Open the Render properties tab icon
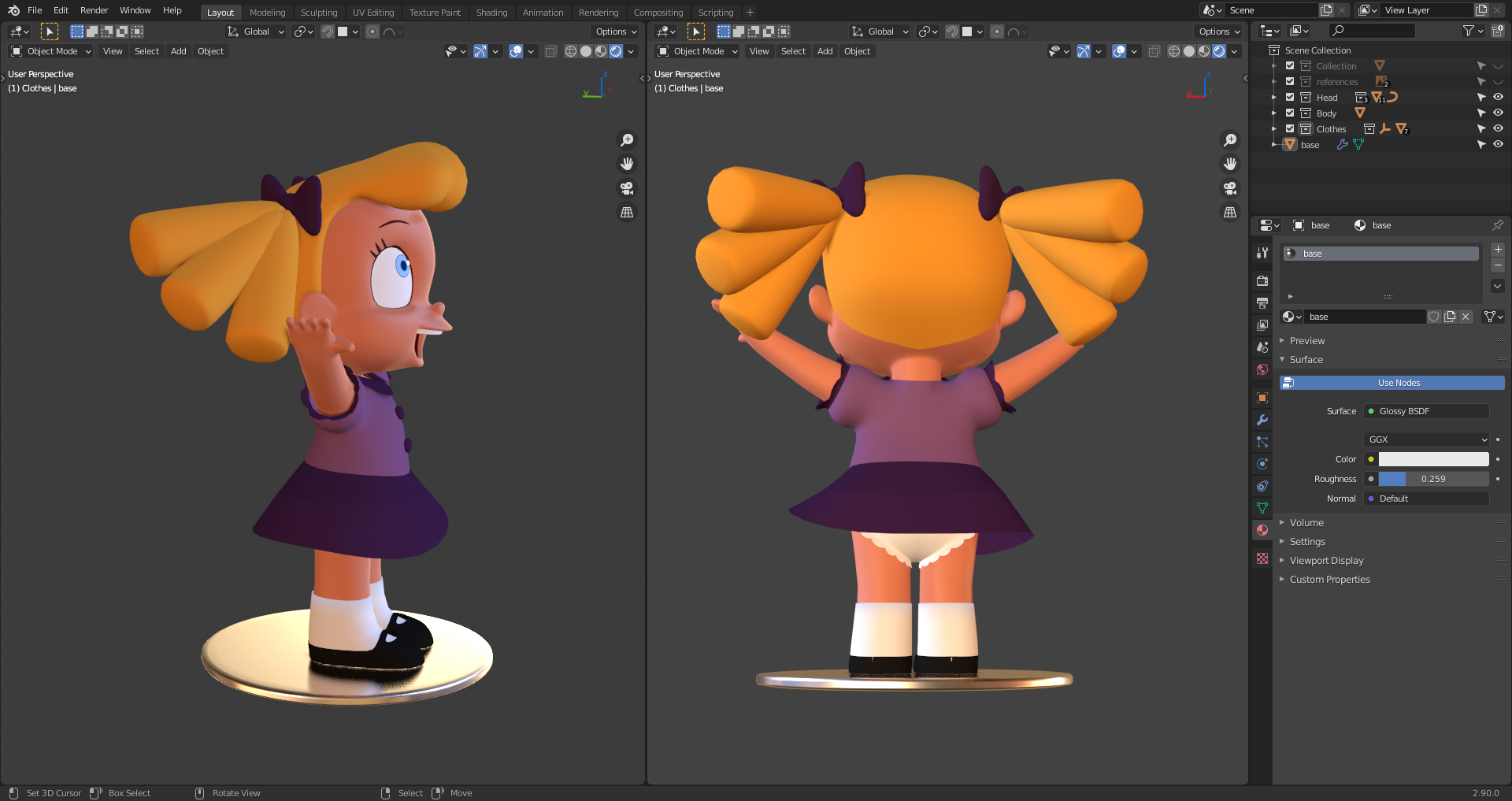The width and height of the screenshot is (1512, 801). [1262, 281]
